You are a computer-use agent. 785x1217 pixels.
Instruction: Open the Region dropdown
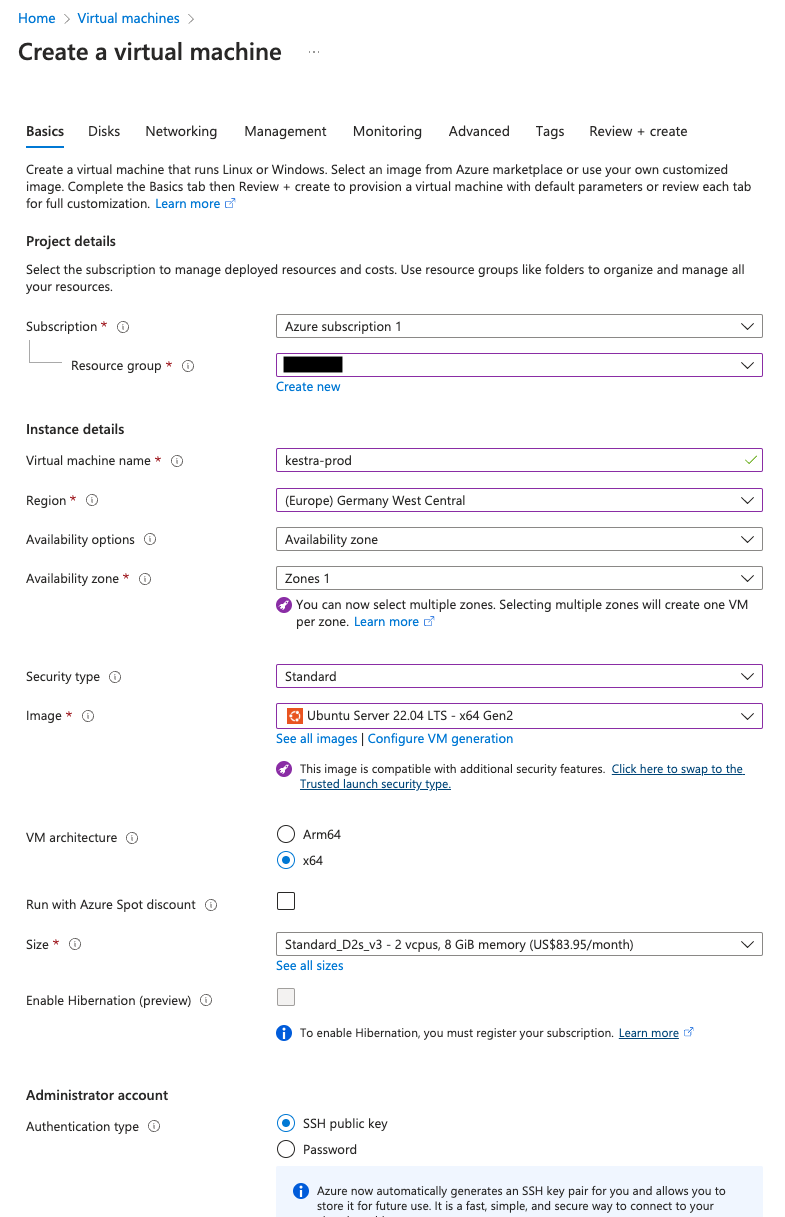point(519,500)
